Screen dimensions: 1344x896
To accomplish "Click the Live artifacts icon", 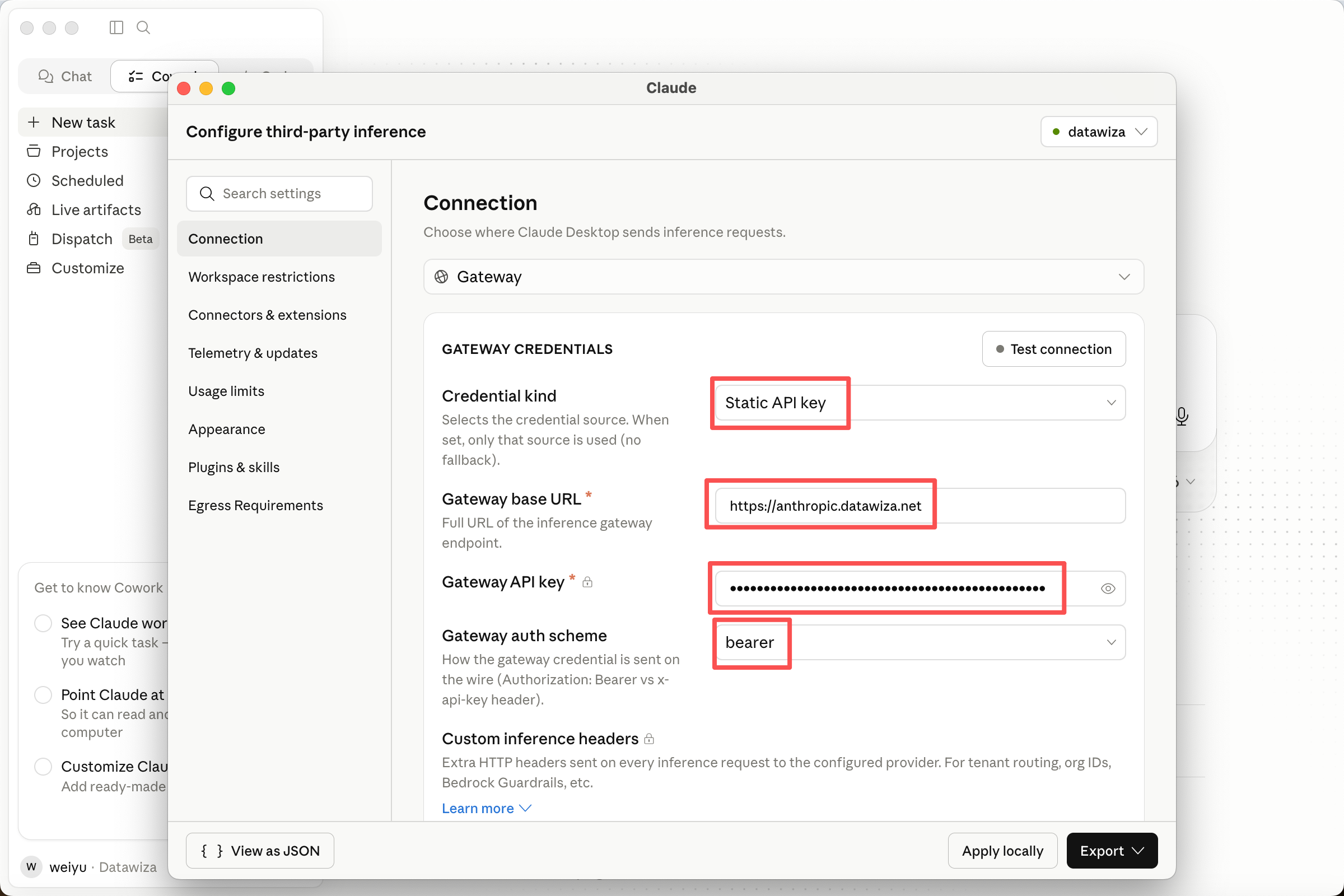I will click(34, 209).
